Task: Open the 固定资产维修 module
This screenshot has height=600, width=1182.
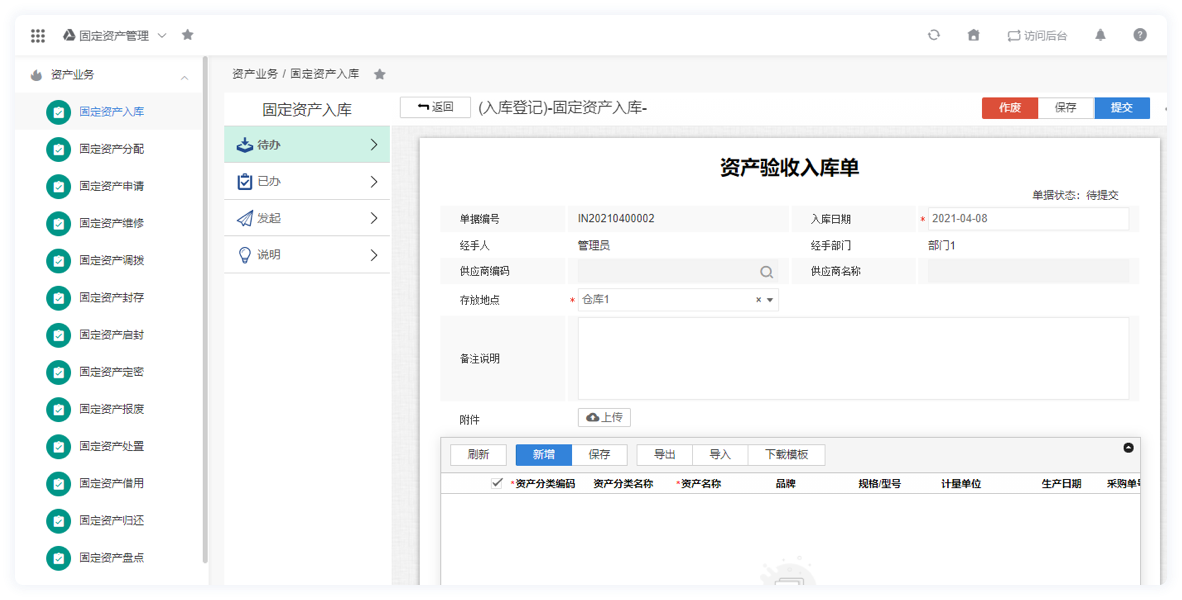Action: [58, 223]
